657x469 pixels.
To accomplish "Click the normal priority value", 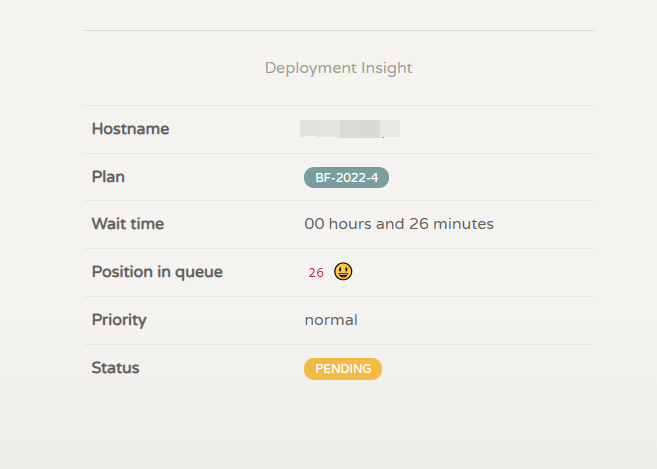I will coord(331,320).
